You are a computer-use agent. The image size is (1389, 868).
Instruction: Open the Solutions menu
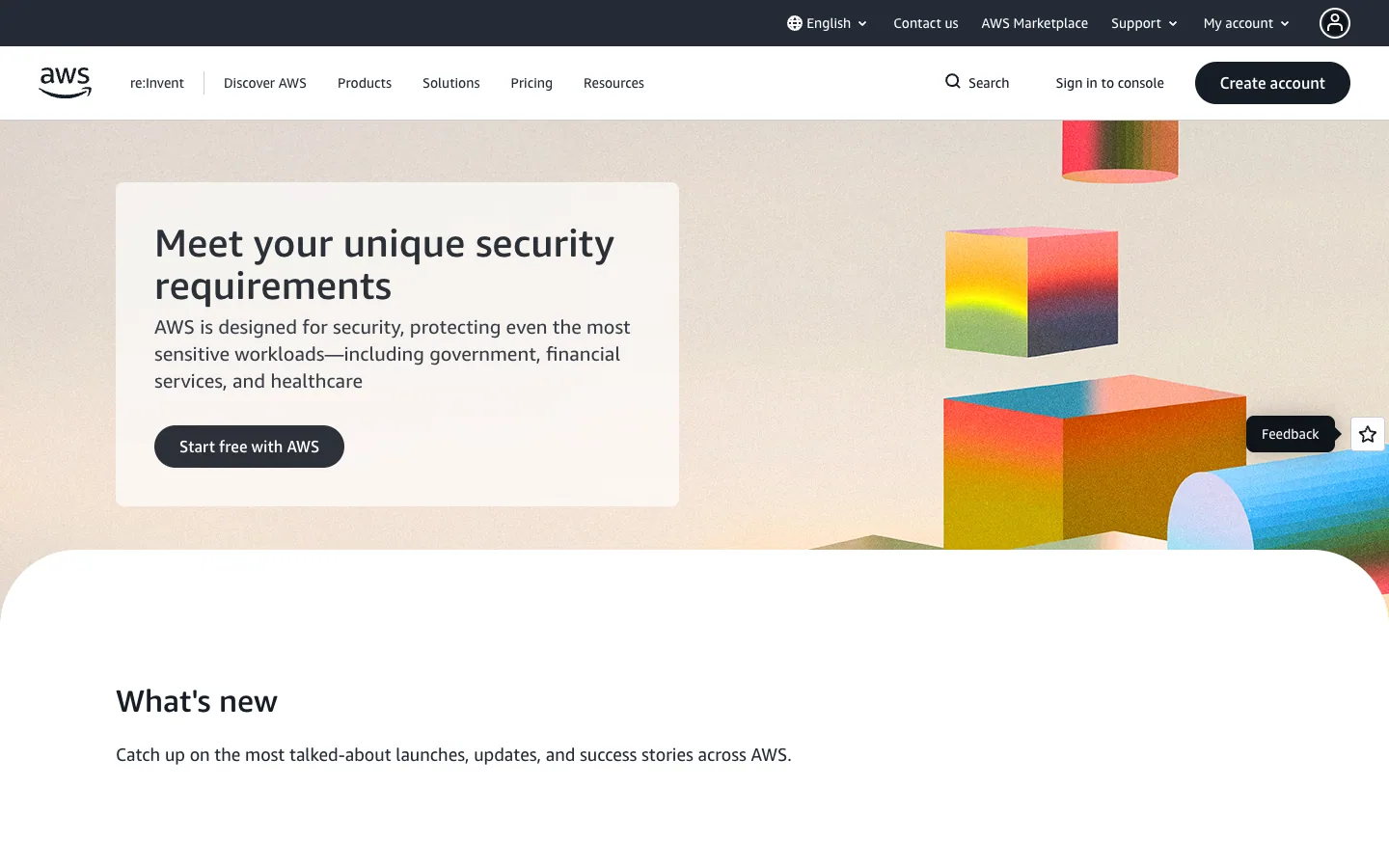pyautogui.click(x=451, y=83)
